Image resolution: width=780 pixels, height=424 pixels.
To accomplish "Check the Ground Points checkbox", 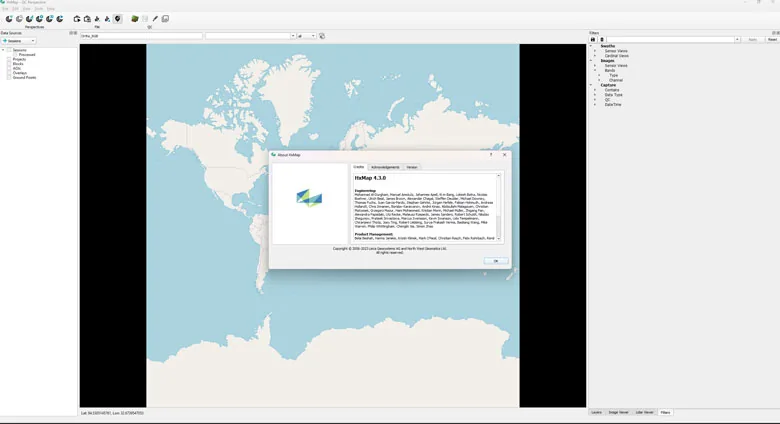I will pos(9,78).
